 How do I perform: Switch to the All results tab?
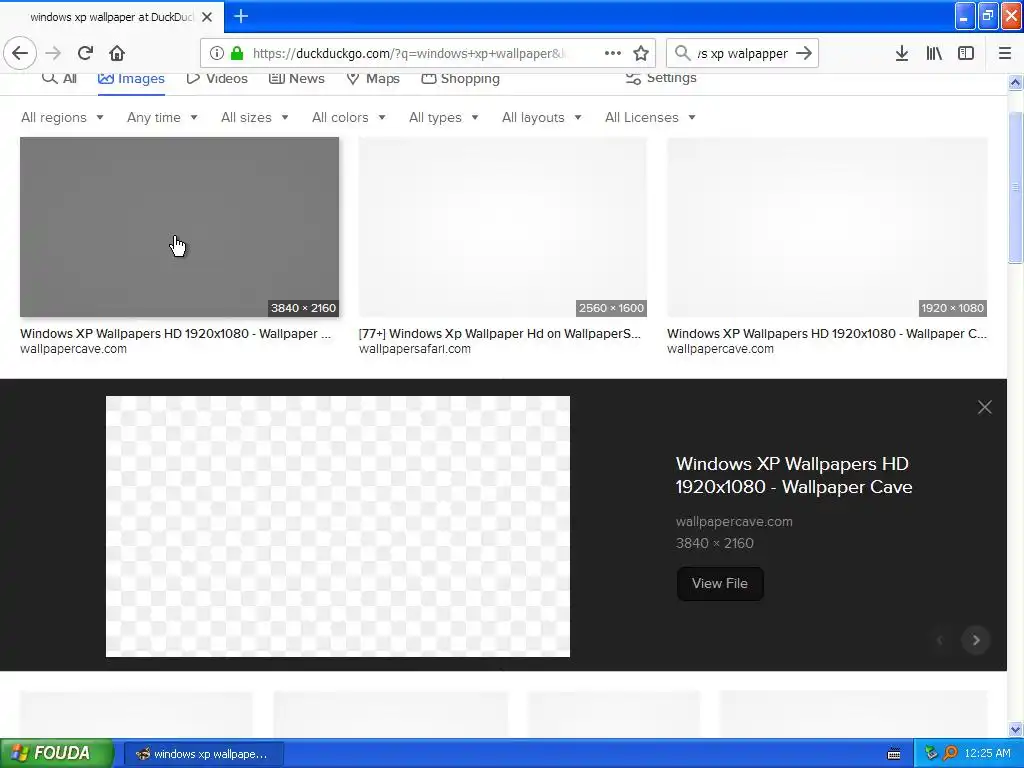pyautogui.click(x=59, y=78)
